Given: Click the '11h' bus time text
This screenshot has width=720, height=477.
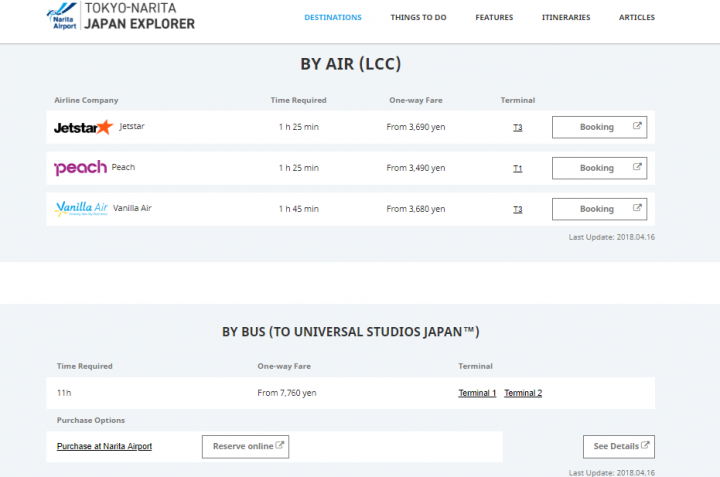Looking at the screenshot, I should coord(64,393).
